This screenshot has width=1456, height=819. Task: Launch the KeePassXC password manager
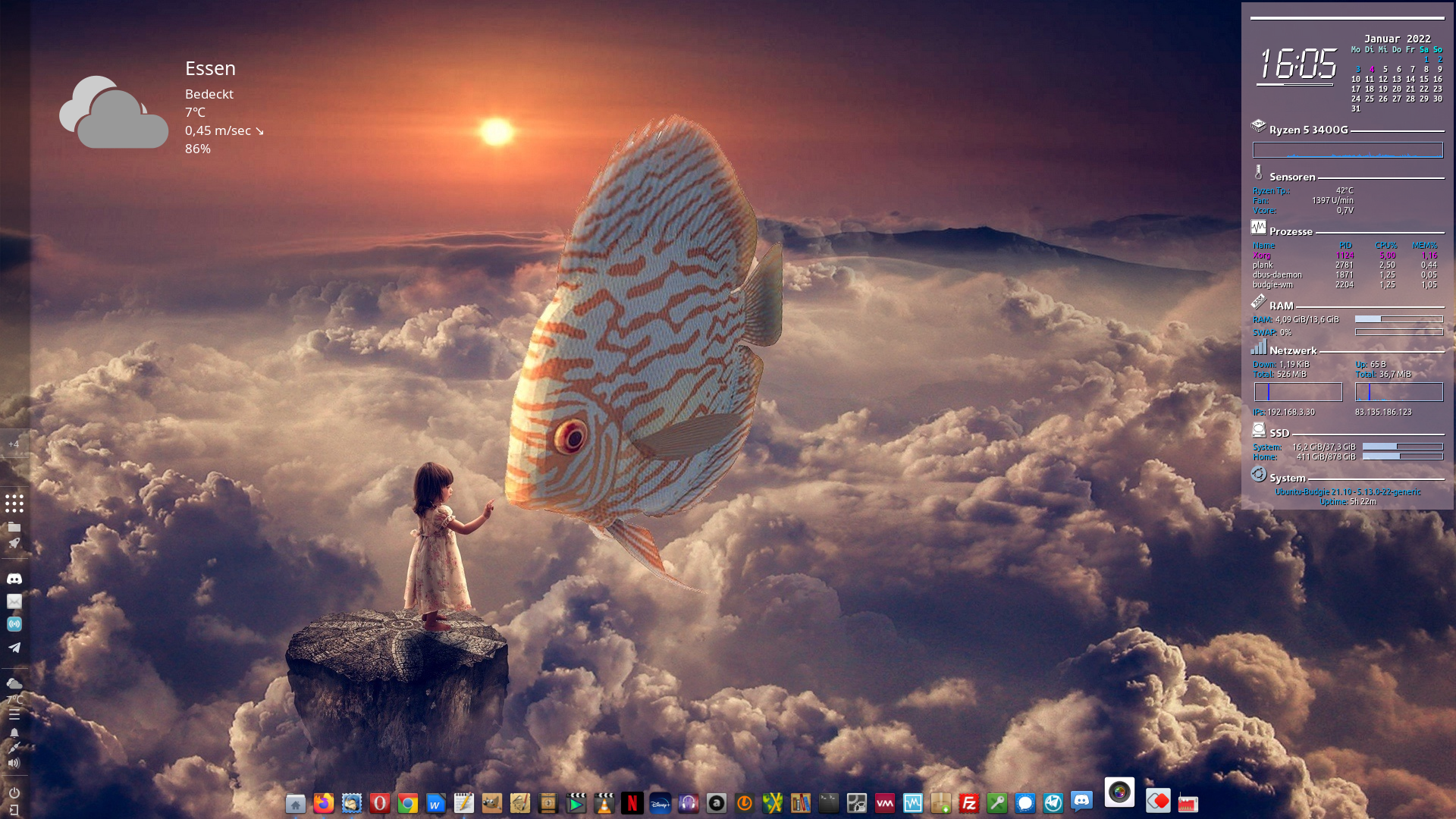996,804
